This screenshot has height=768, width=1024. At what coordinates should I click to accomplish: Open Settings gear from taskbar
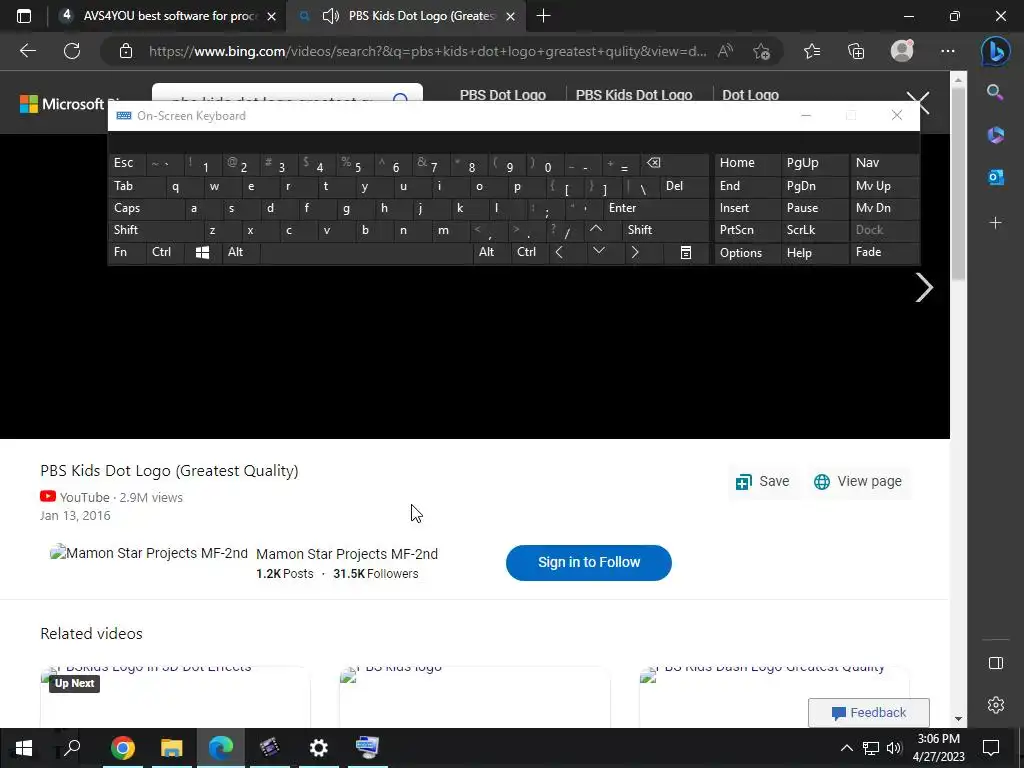click(318, 748)
